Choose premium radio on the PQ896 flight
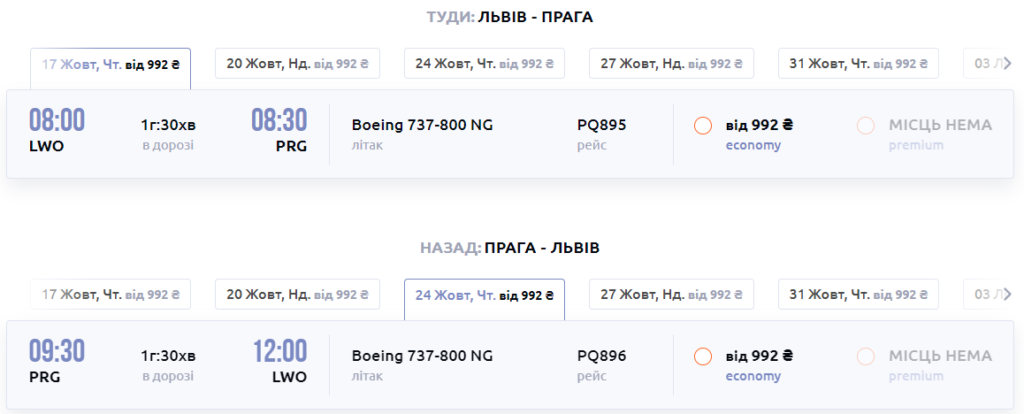Screen dimensions: 1024x414 coord(866,356)
